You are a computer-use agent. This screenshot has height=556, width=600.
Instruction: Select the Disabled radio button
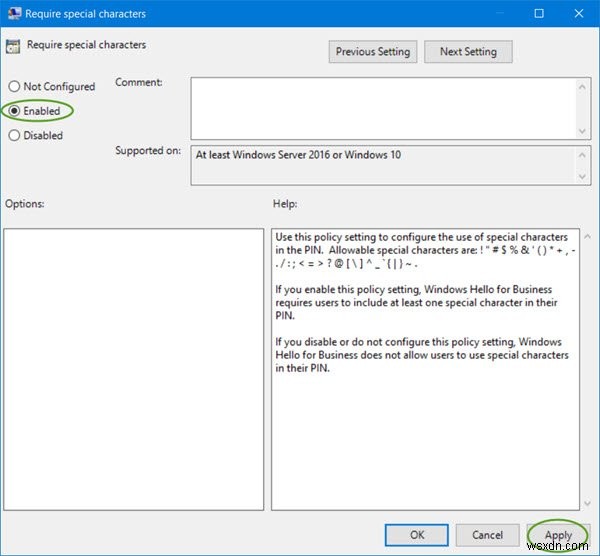tap(36, 135)
